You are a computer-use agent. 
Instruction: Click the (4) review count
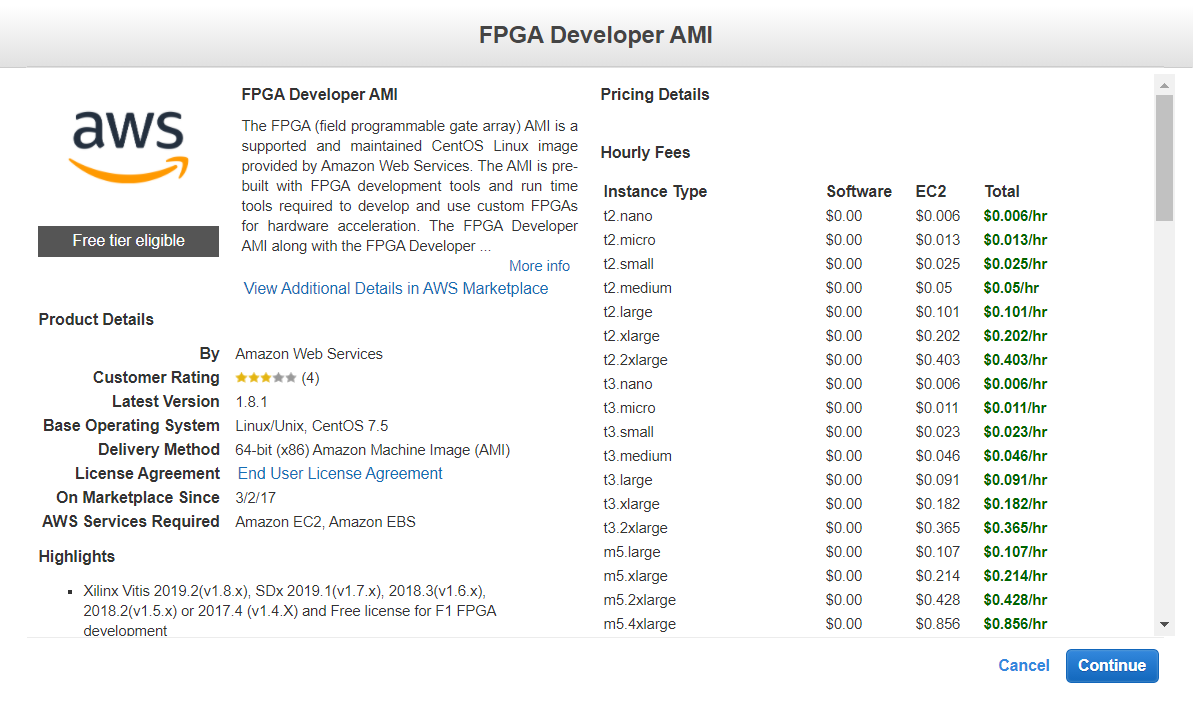pos(310,378)
